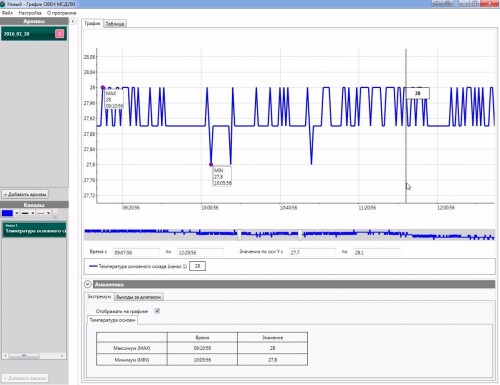This screenshot has height=385, width=500.
Task: Click the Добавить архивы button
Action: tap(25, 194)
